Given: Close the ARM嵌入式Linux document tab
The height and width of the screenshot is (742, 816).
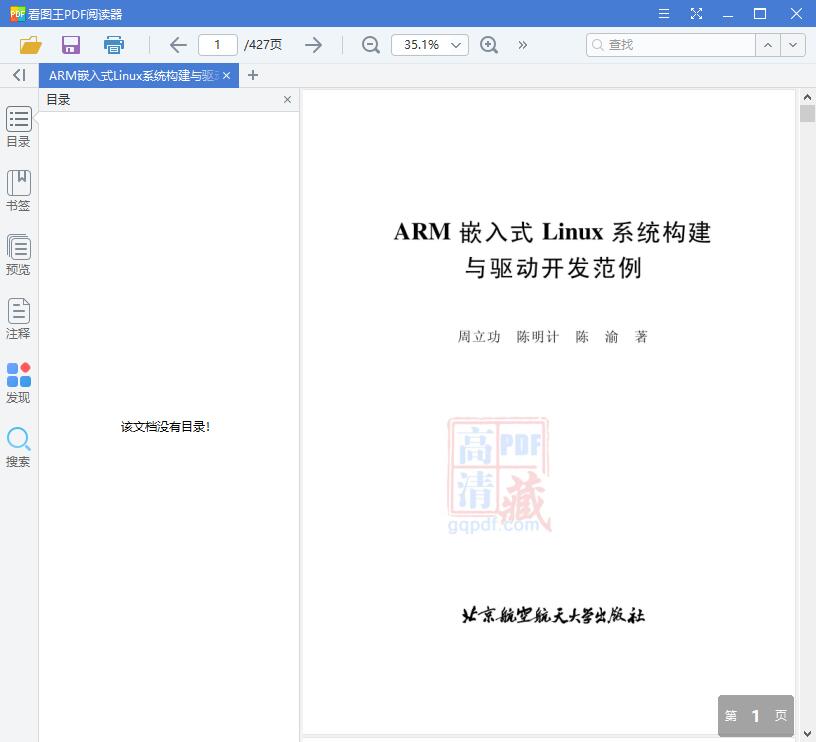Looking at the screenshot, I should pos(226,75).
